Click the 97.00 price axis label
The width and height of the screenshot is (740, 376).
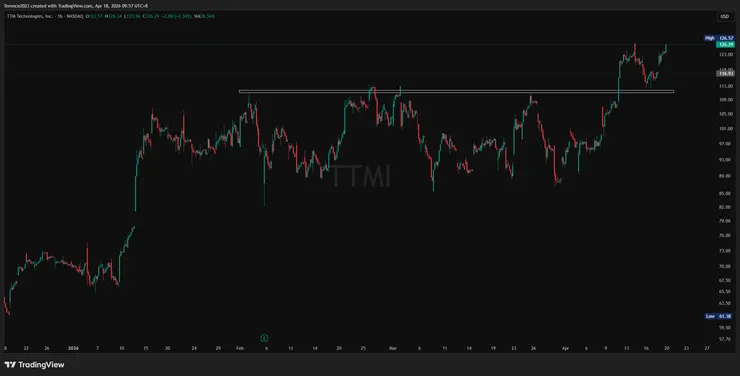(726, 143)
